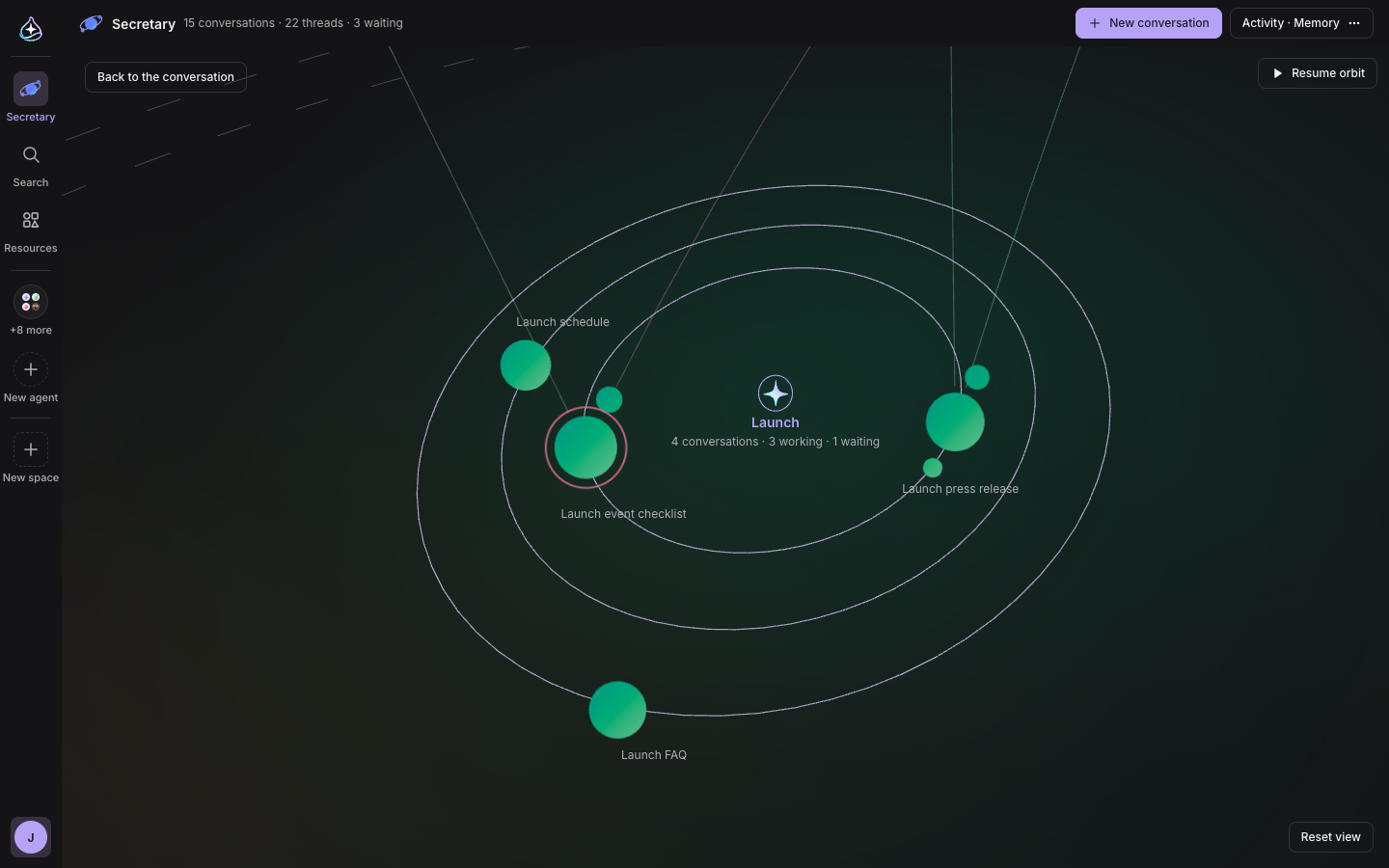Create a New agent

[x=31, y=378]
